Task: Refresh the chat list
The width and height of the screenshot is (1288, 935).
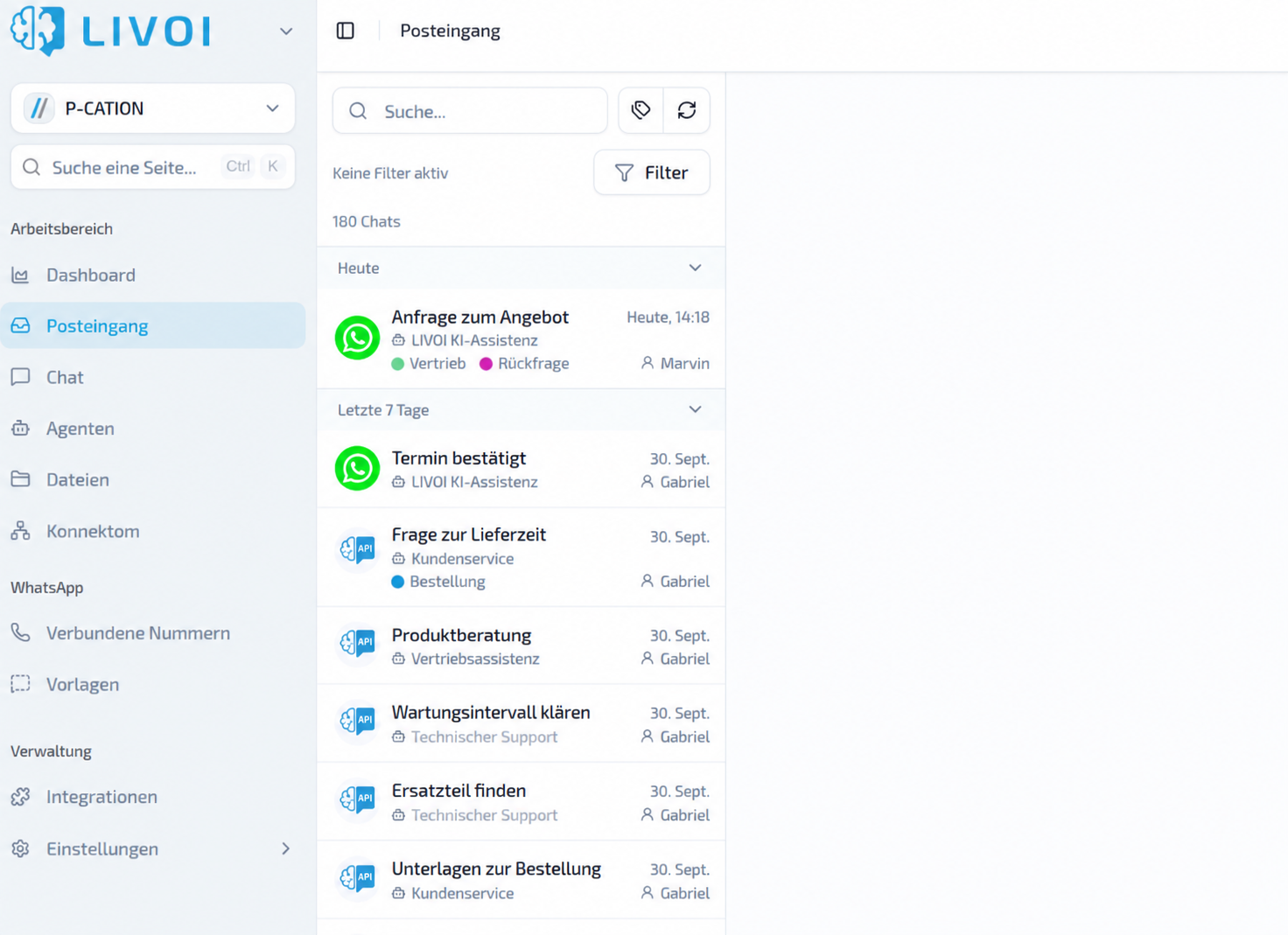Action: pyautogui.click(x=687, y=110)
